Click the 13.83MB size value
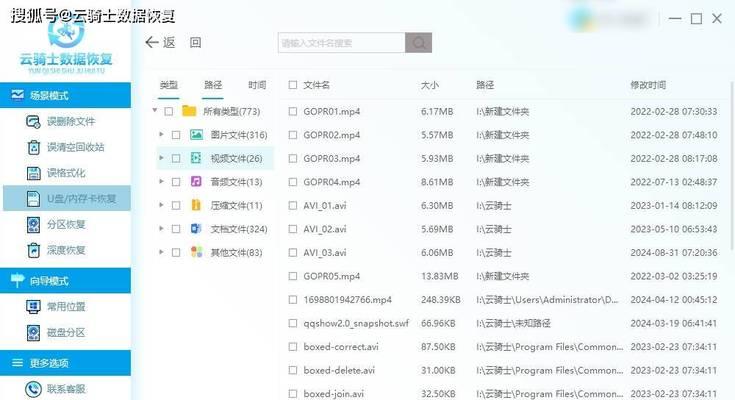735x400 pixels. coord(439,276)
